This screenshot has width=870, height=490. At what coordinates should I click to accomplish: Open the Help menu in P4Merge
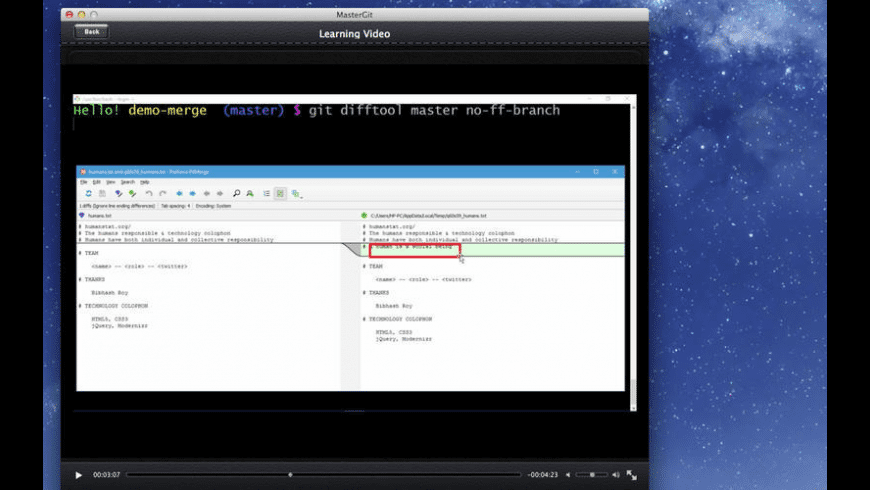coord(144,182)
